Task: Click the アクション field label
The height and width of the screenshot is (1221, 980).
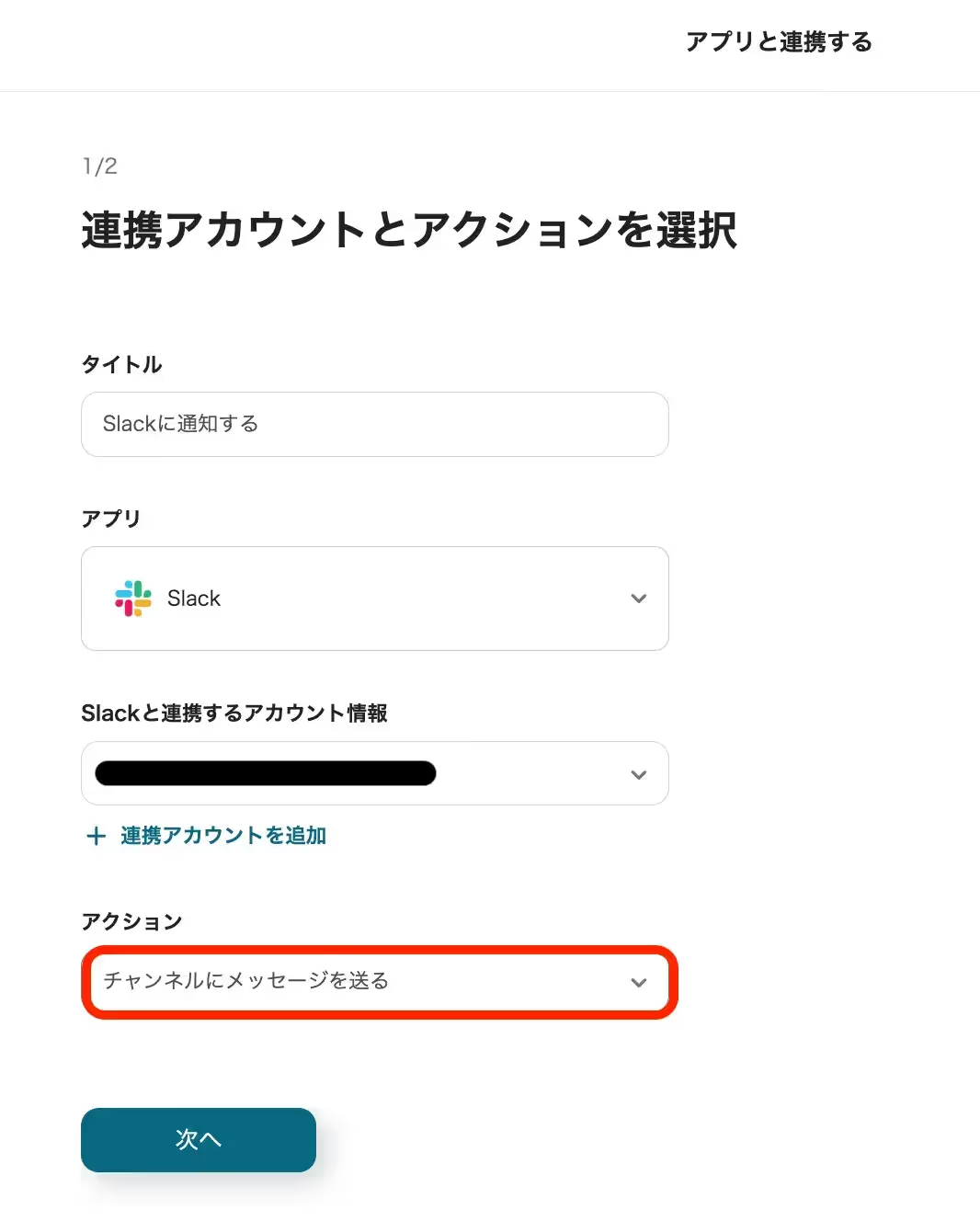Action: tap(131, 922)
